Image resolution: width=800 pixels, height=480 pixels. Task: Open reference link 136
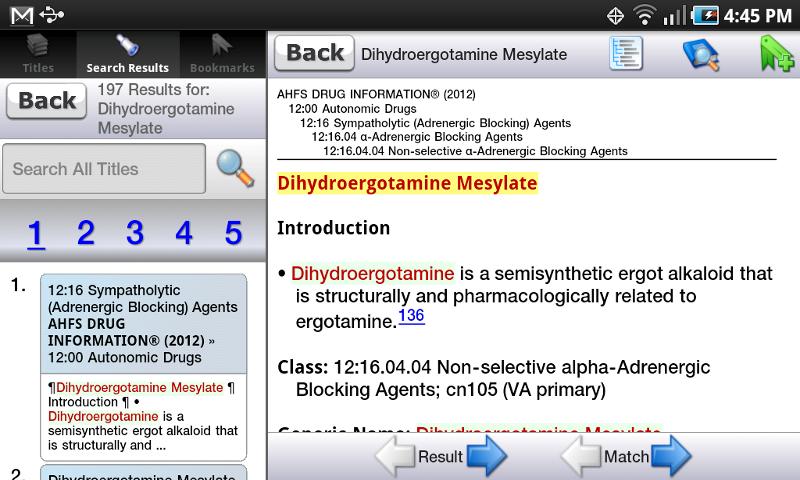[x=411, y=316]
